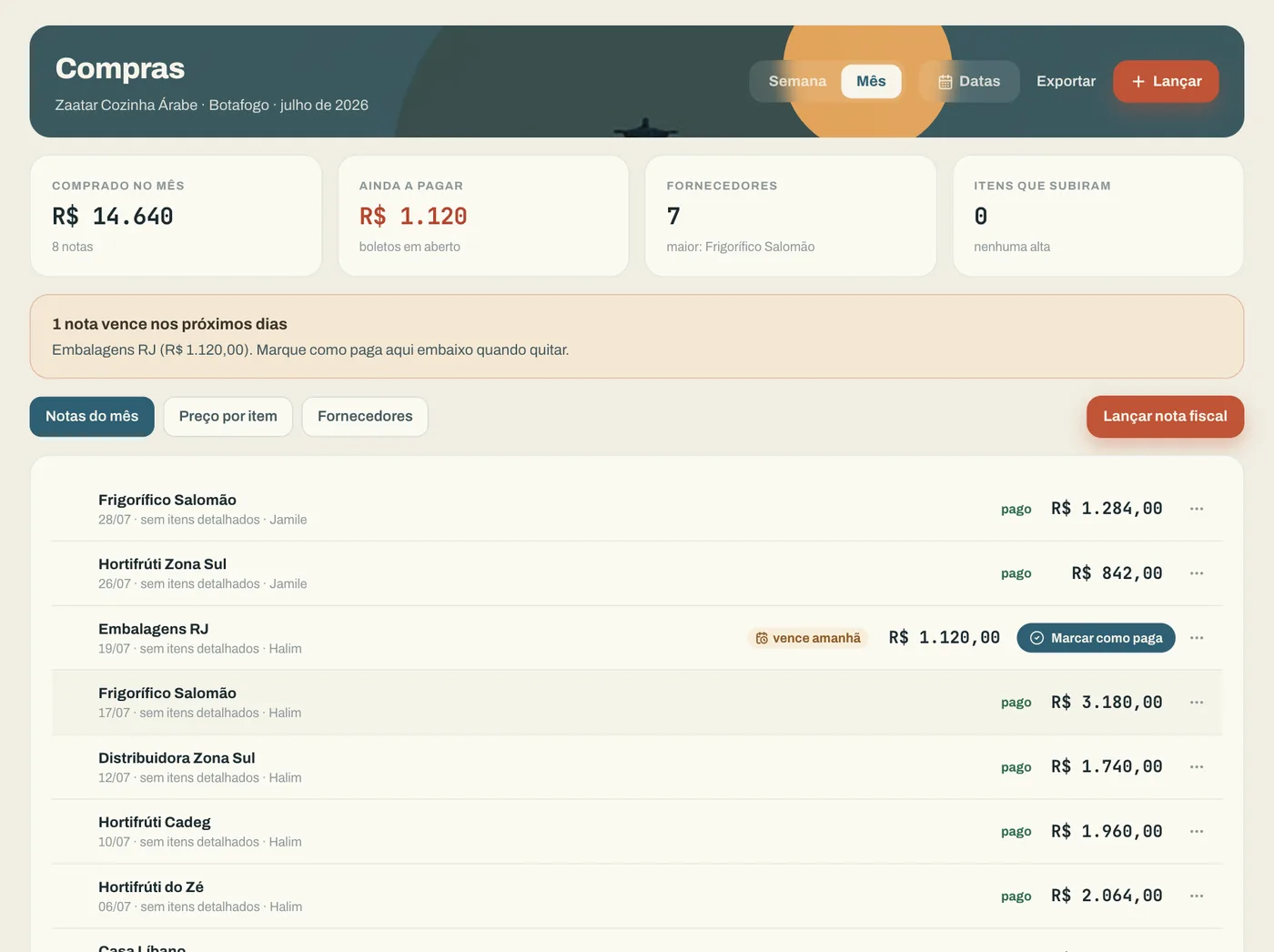The height and width of the screenshot is (952, 1274).
Task: Open more options for Embalagens RJ note
Action: tap(1197, 638)
